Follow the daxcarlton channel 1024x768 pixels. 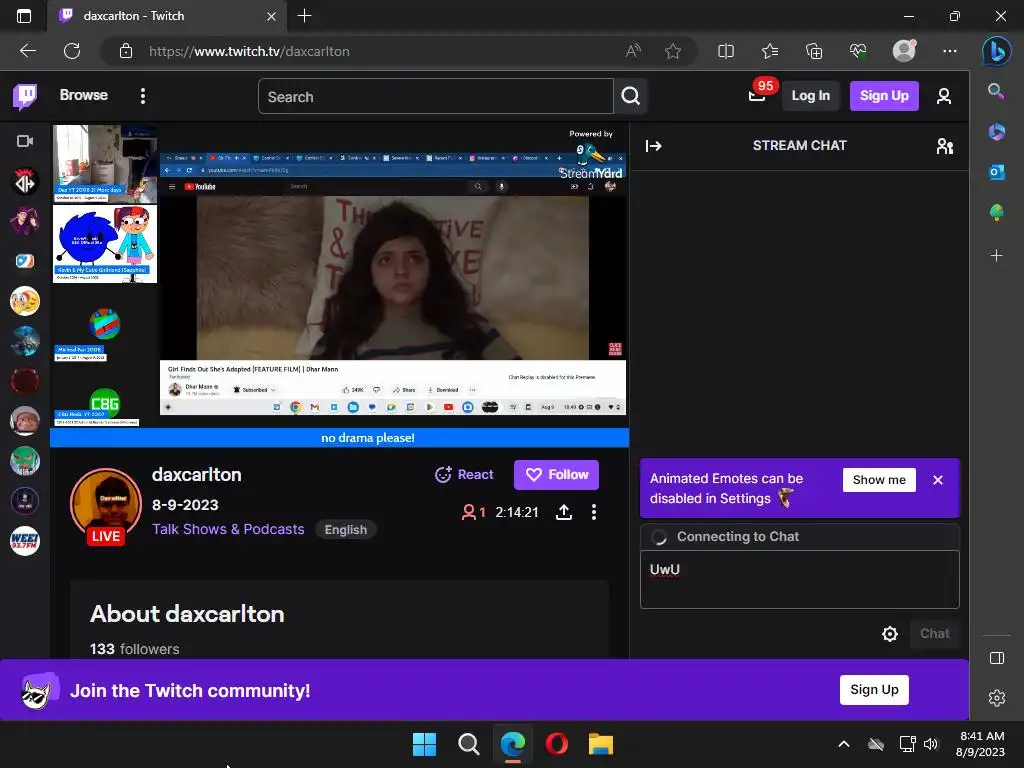[556, 475]
